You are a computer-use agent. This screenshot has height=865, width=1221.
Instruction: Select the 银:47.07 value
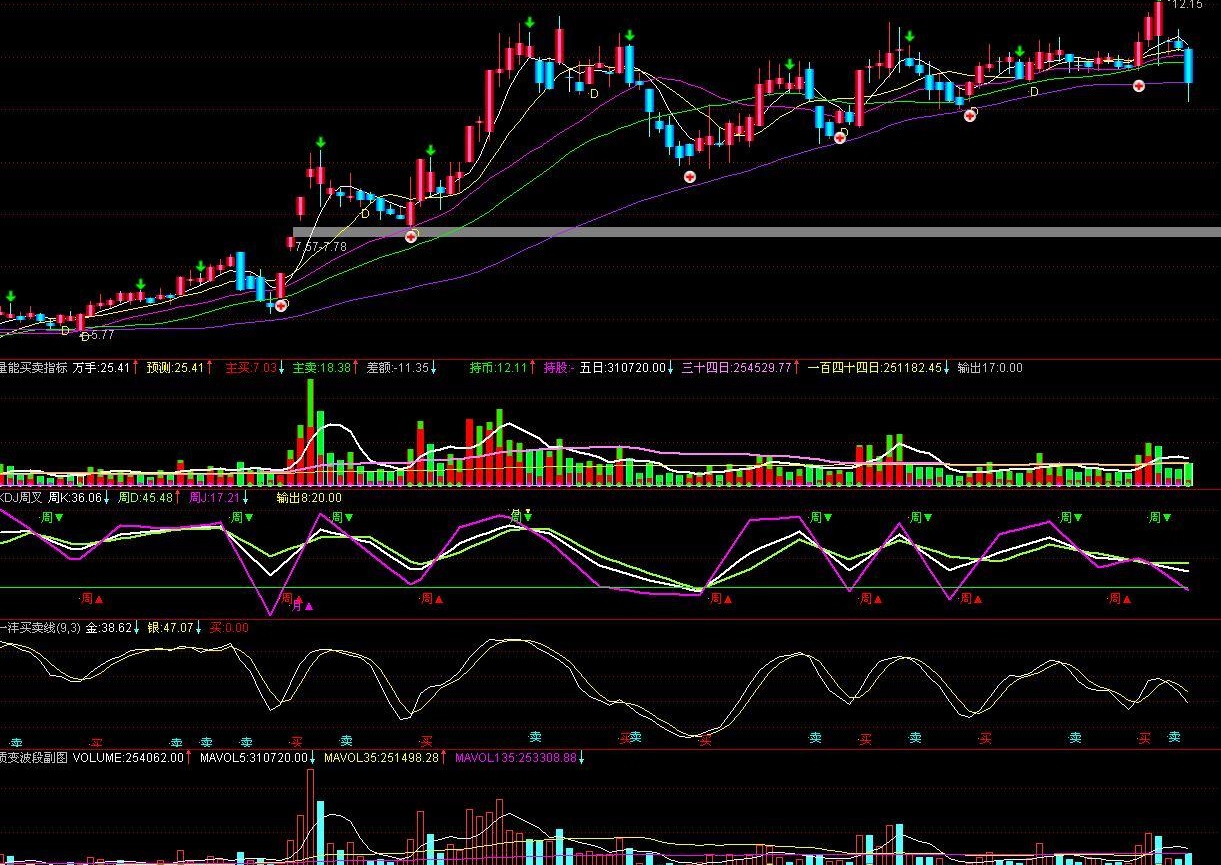coord(171,628)
